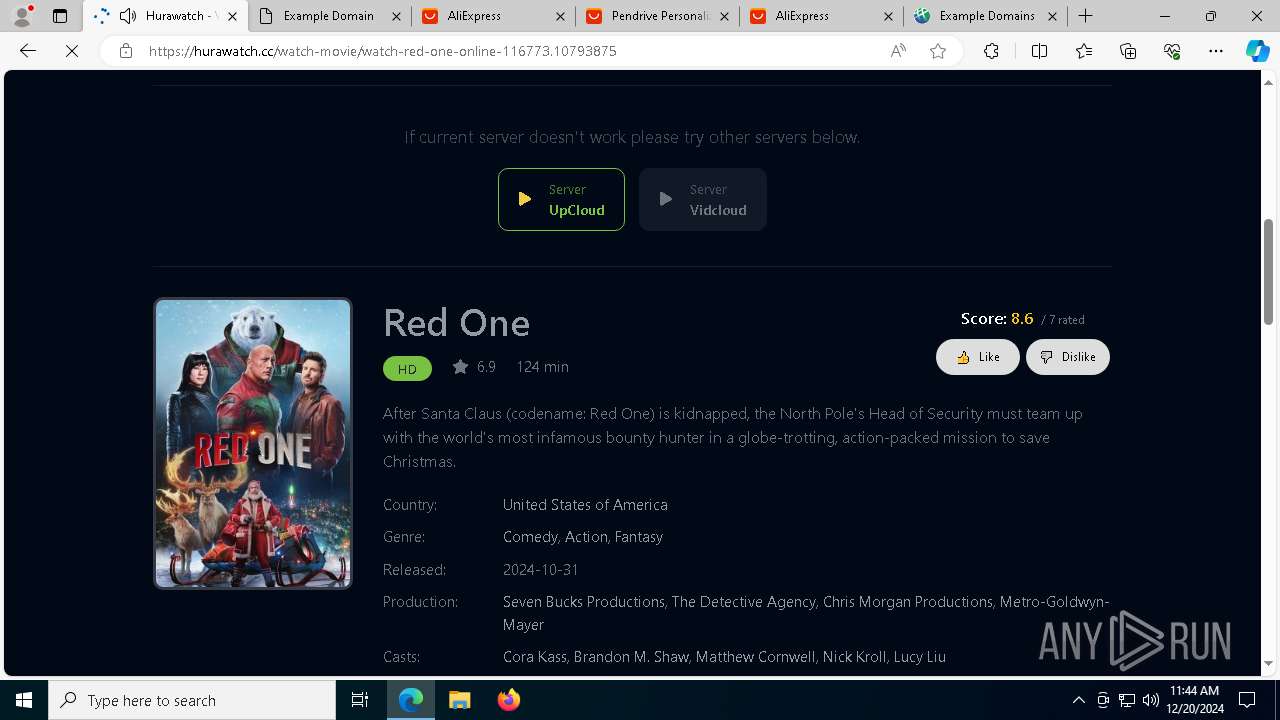
Task: Open Seven Bucks Productions link
Action: tap(584, 602)
